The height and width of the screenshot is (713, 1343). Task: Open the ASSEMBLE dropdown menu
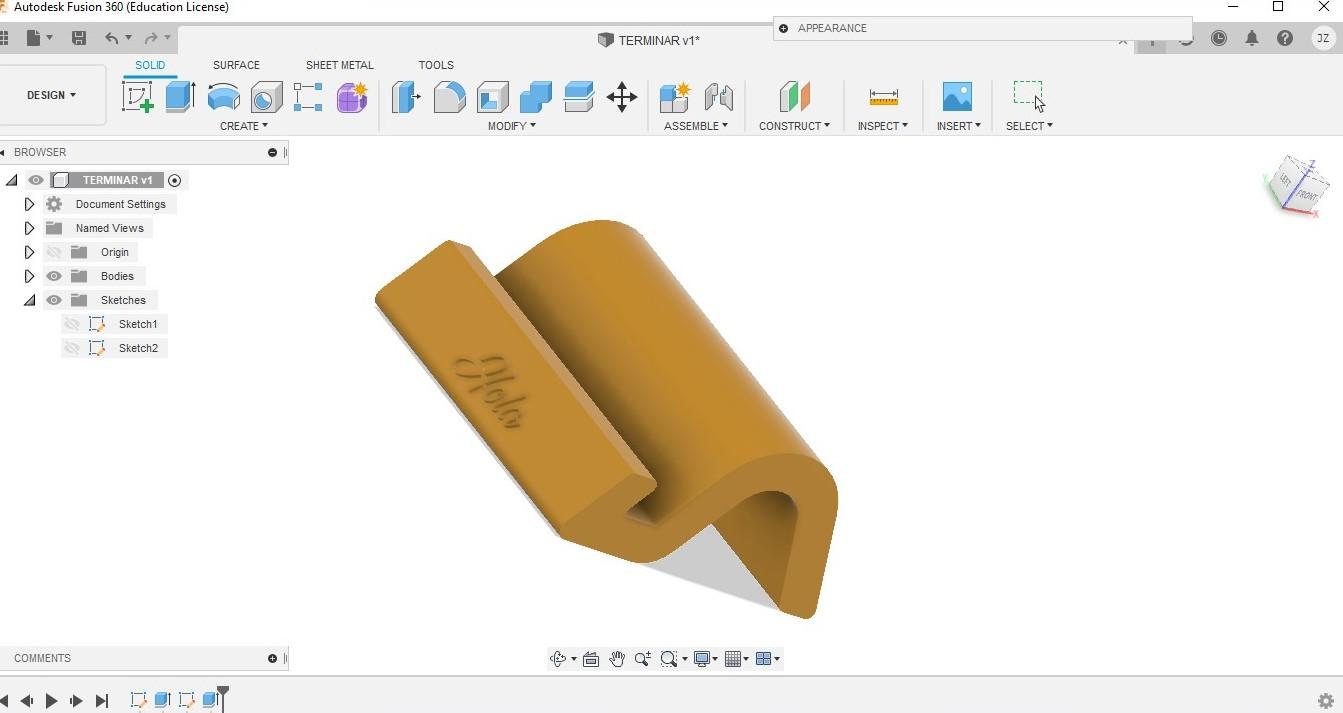pos(696,126)
